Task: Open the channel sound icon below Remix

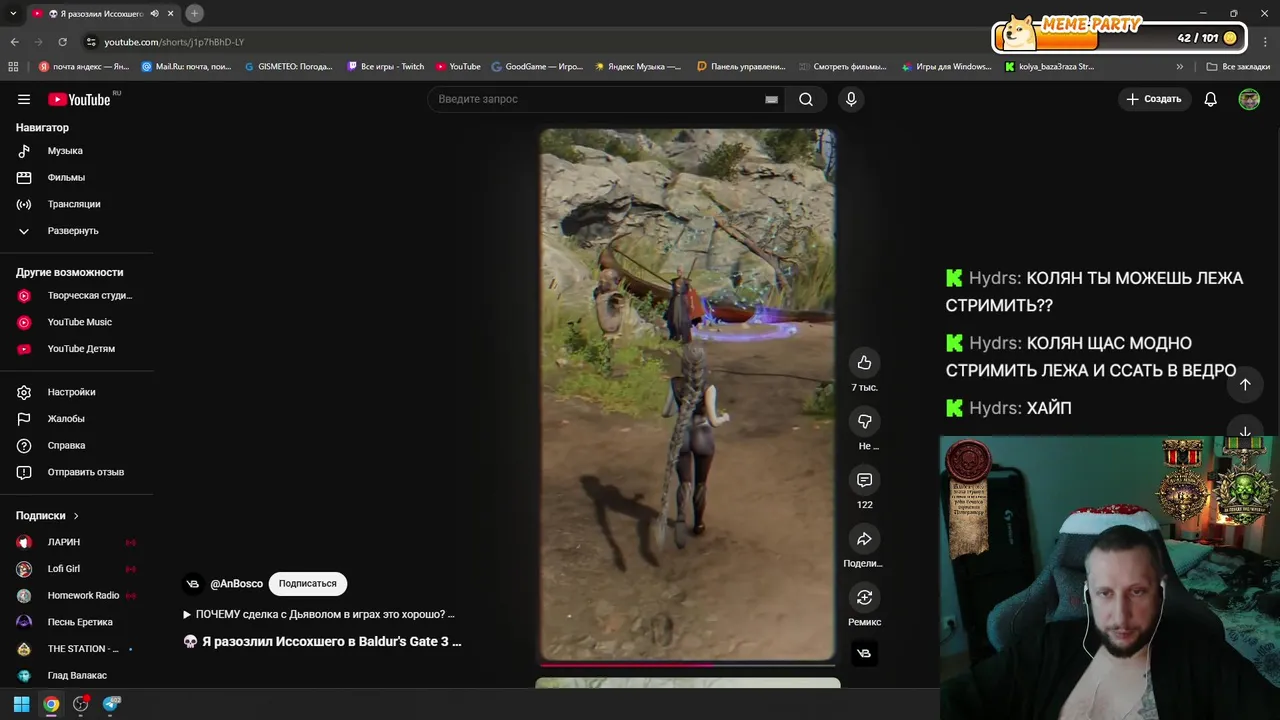Action: click(x=864, y=653)
